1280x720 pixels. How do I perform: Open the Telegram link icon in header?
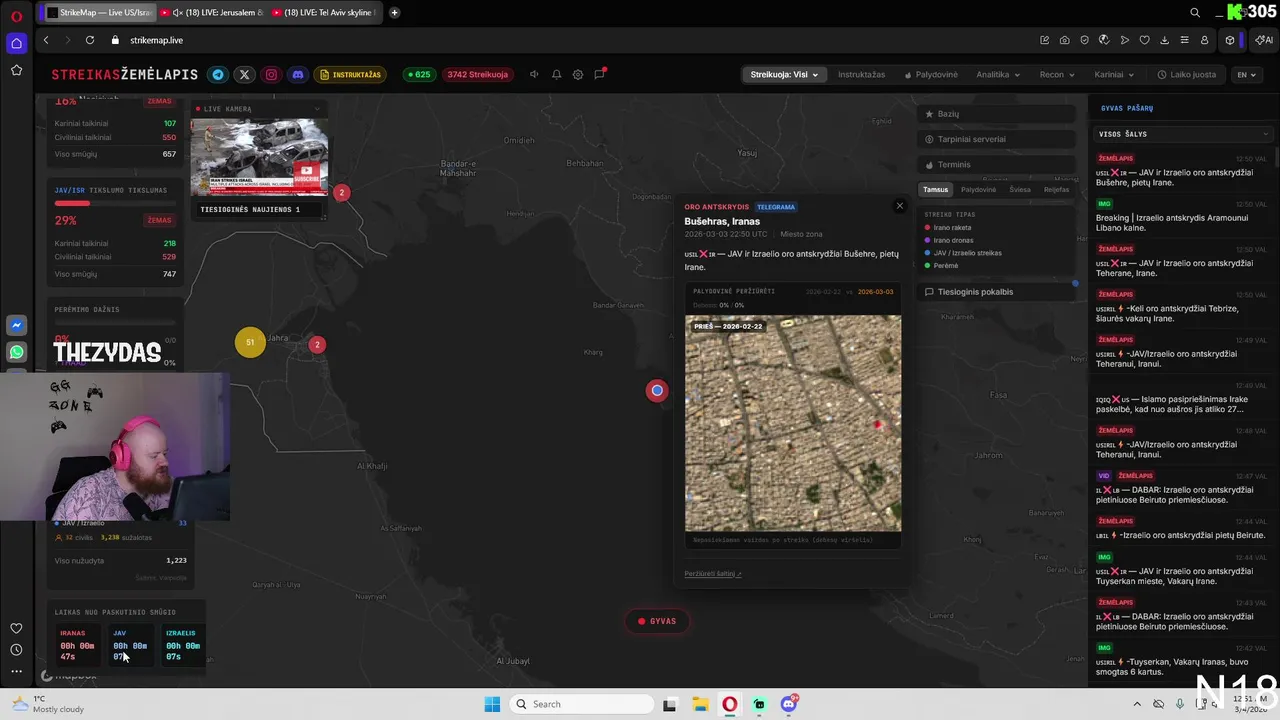[217, 74]
